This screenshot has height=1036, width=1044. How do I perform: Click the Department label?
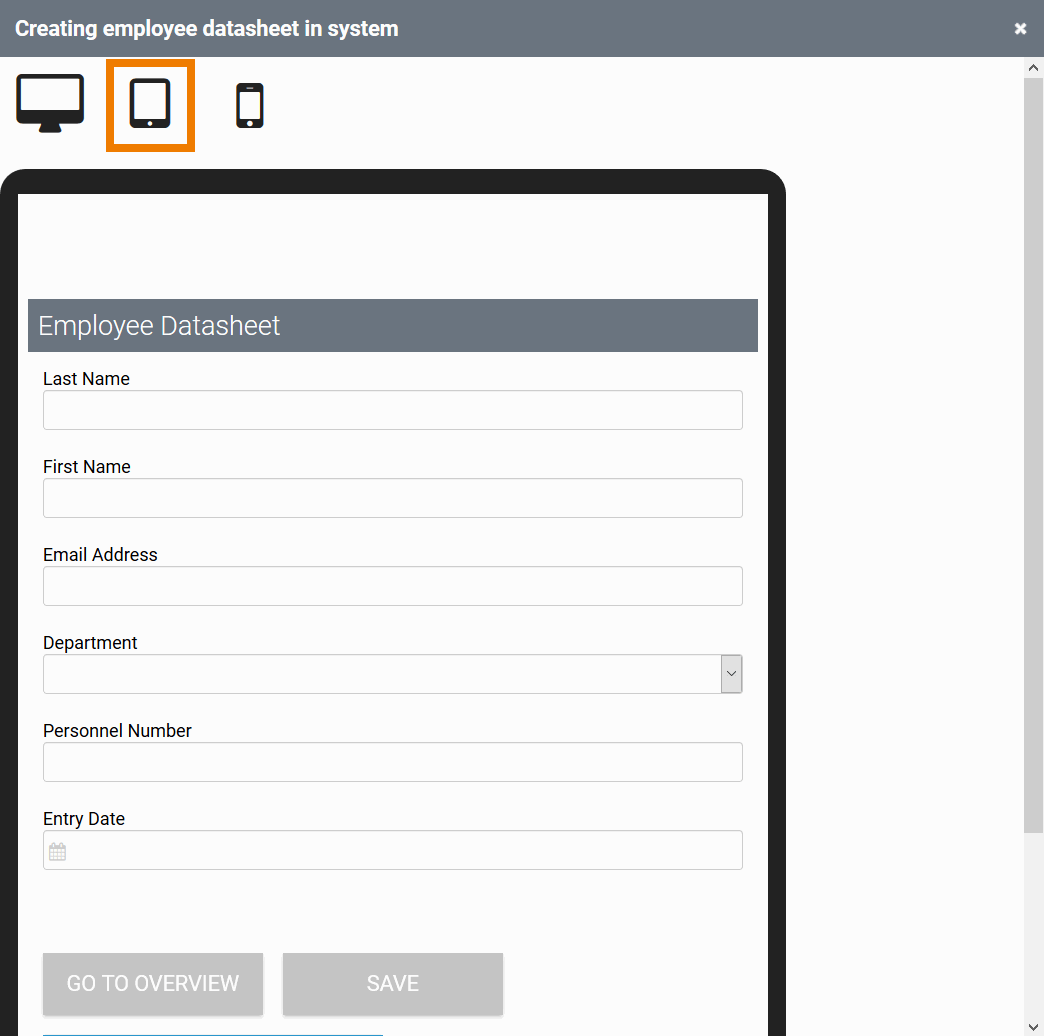[90, 643]
